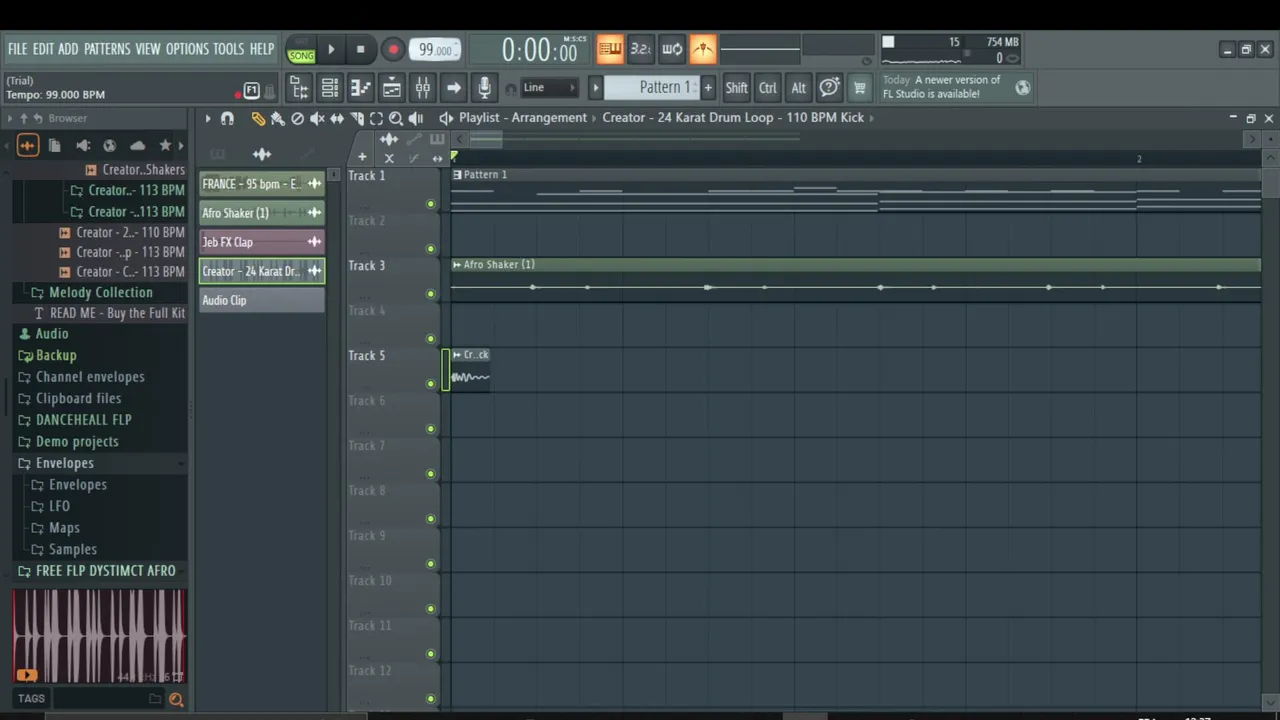Mute Track 3 with its green light

click(x=431, y=294)
